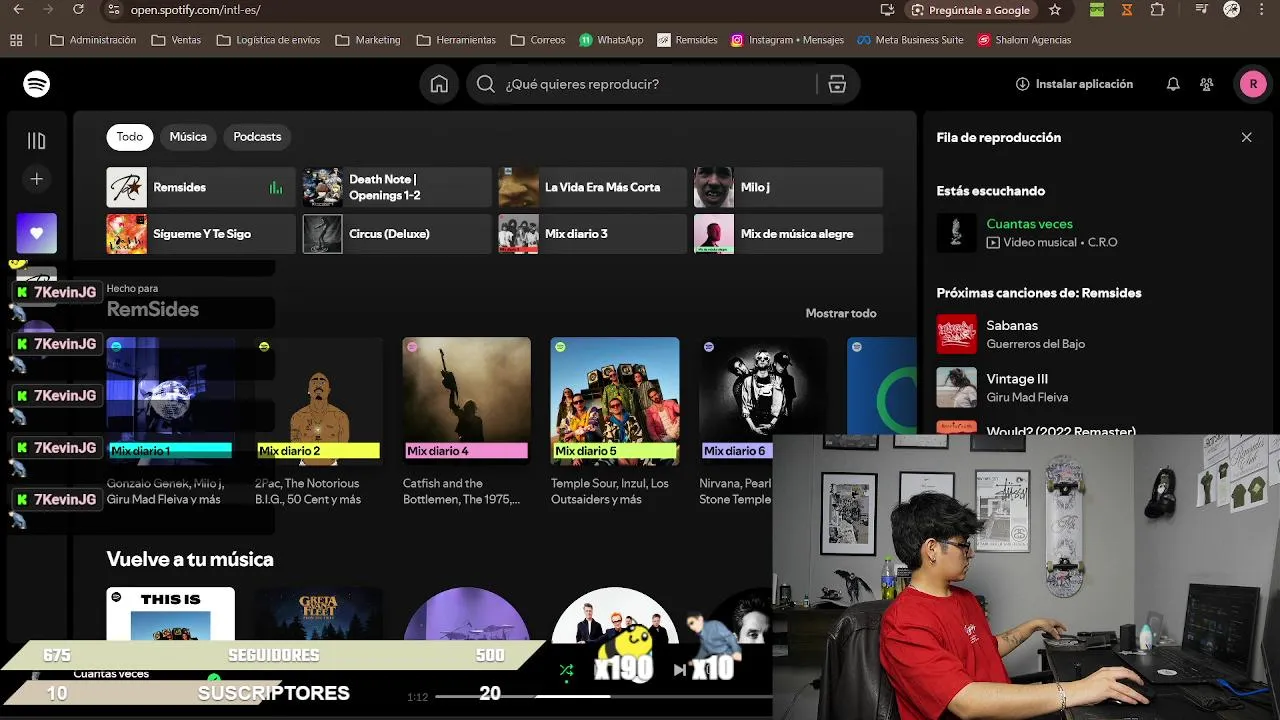
Task: Open Meta Business Suite bookmark
Action: (910, 40)
